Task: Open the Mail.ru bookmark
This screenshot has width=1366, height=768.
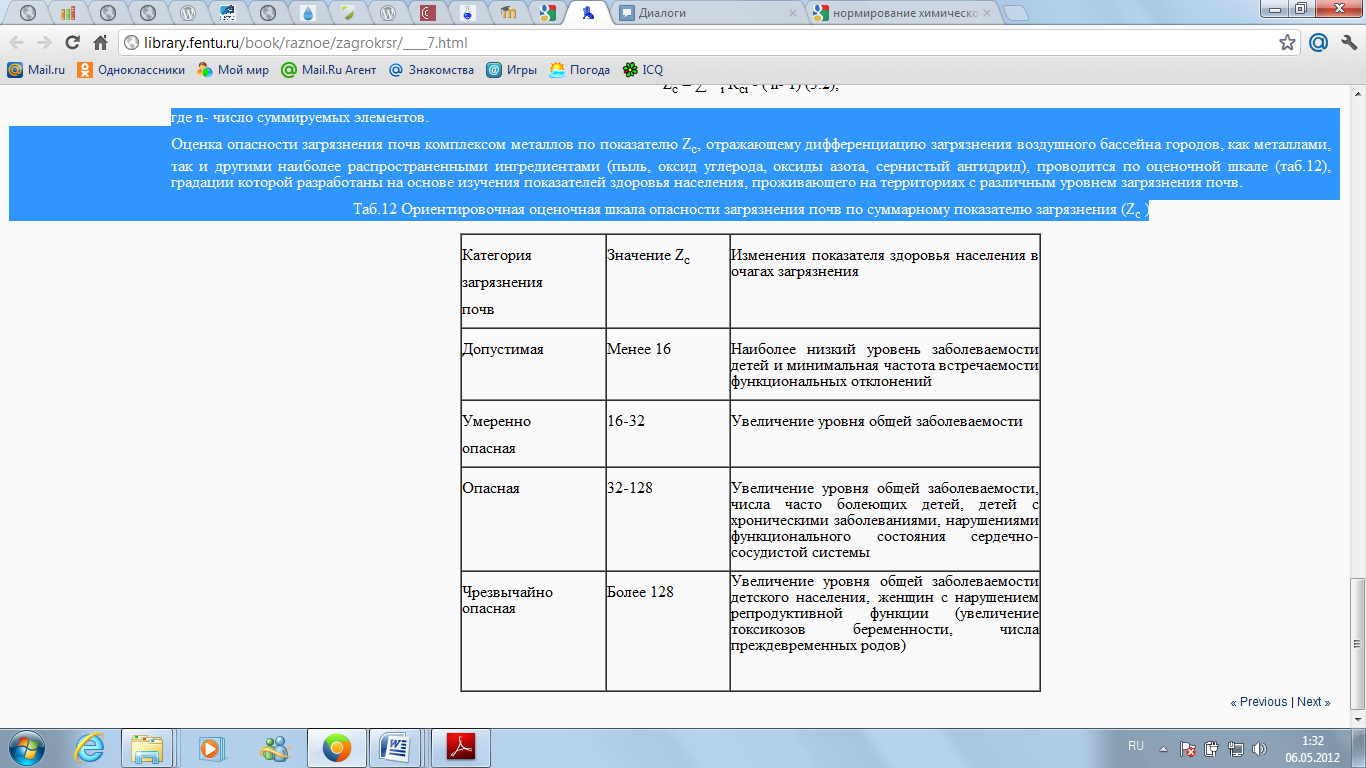Action: pos(37,70)
